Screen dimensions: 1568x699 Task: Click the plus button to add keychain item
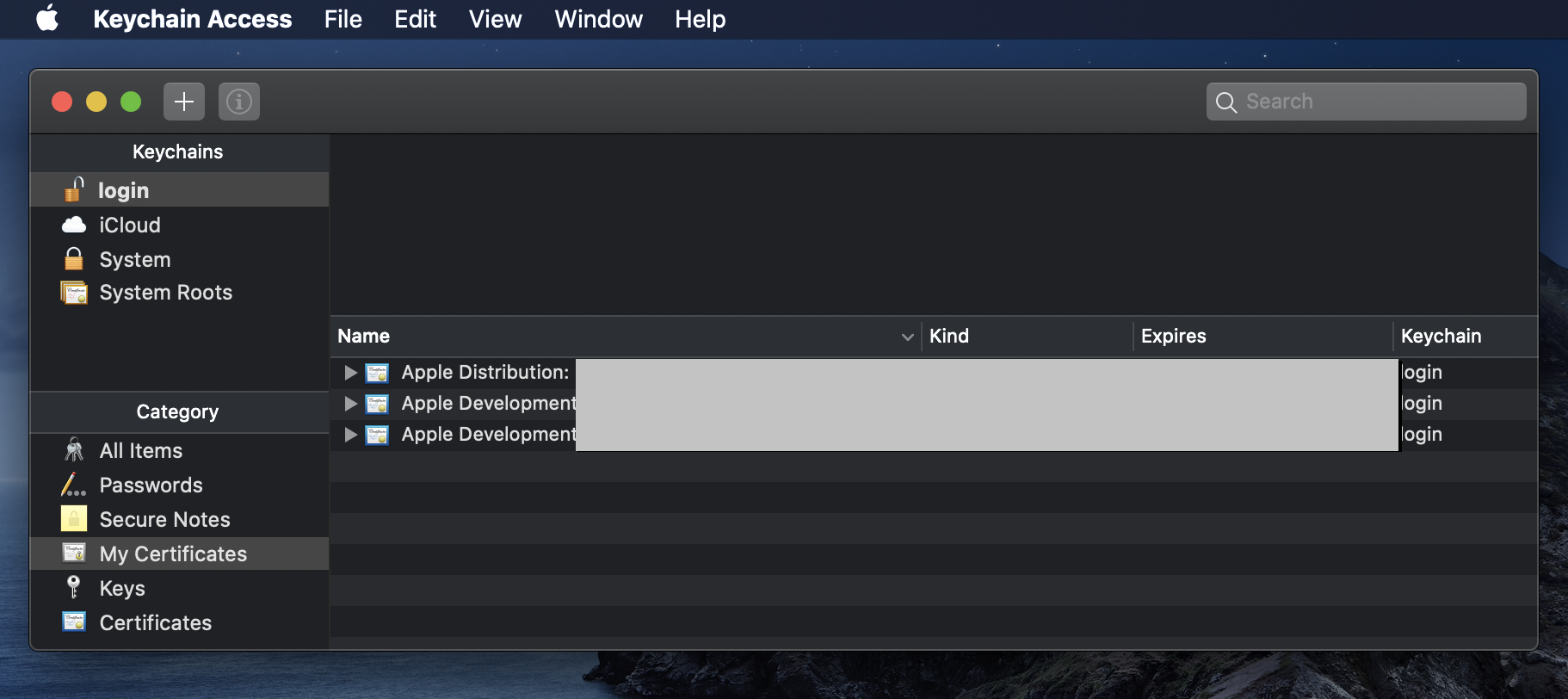pos(184,102)
